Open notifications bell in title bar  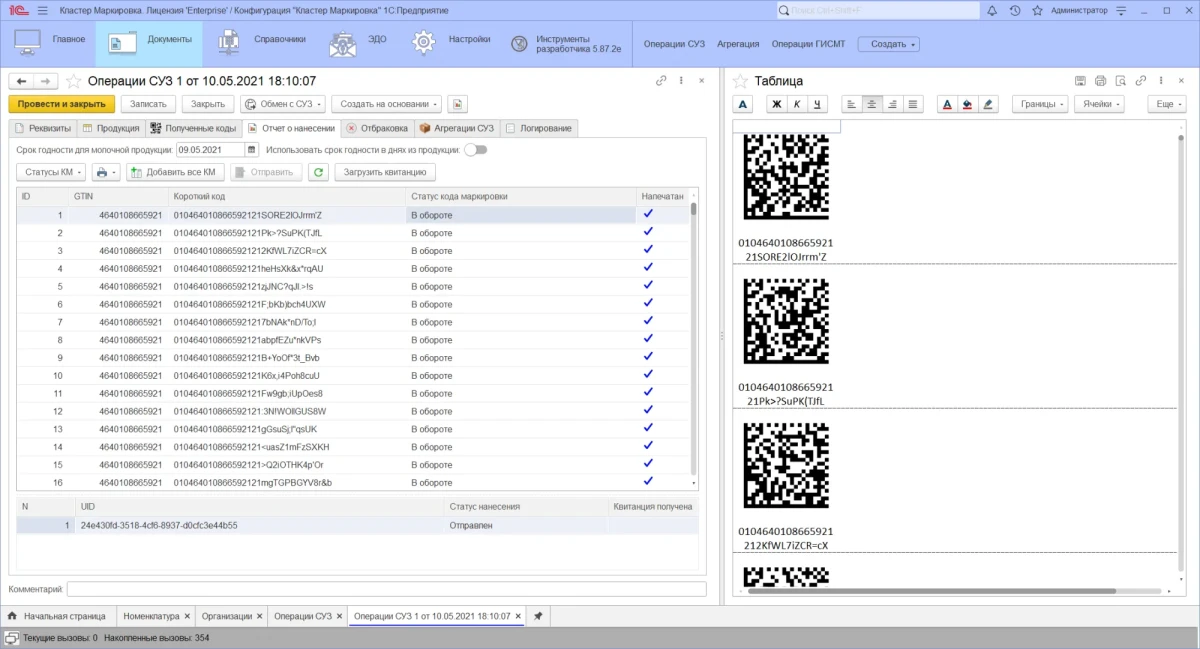pos(992,10)
